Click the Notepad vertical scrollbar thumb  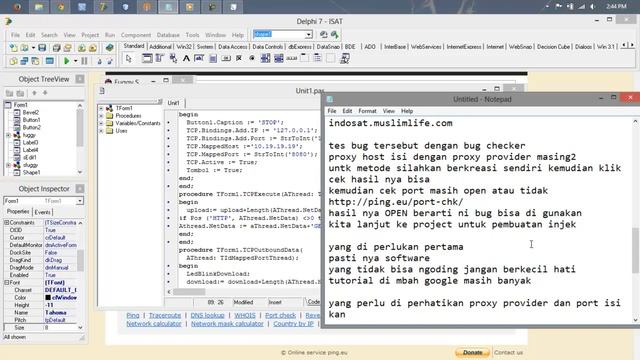[636, 250]
